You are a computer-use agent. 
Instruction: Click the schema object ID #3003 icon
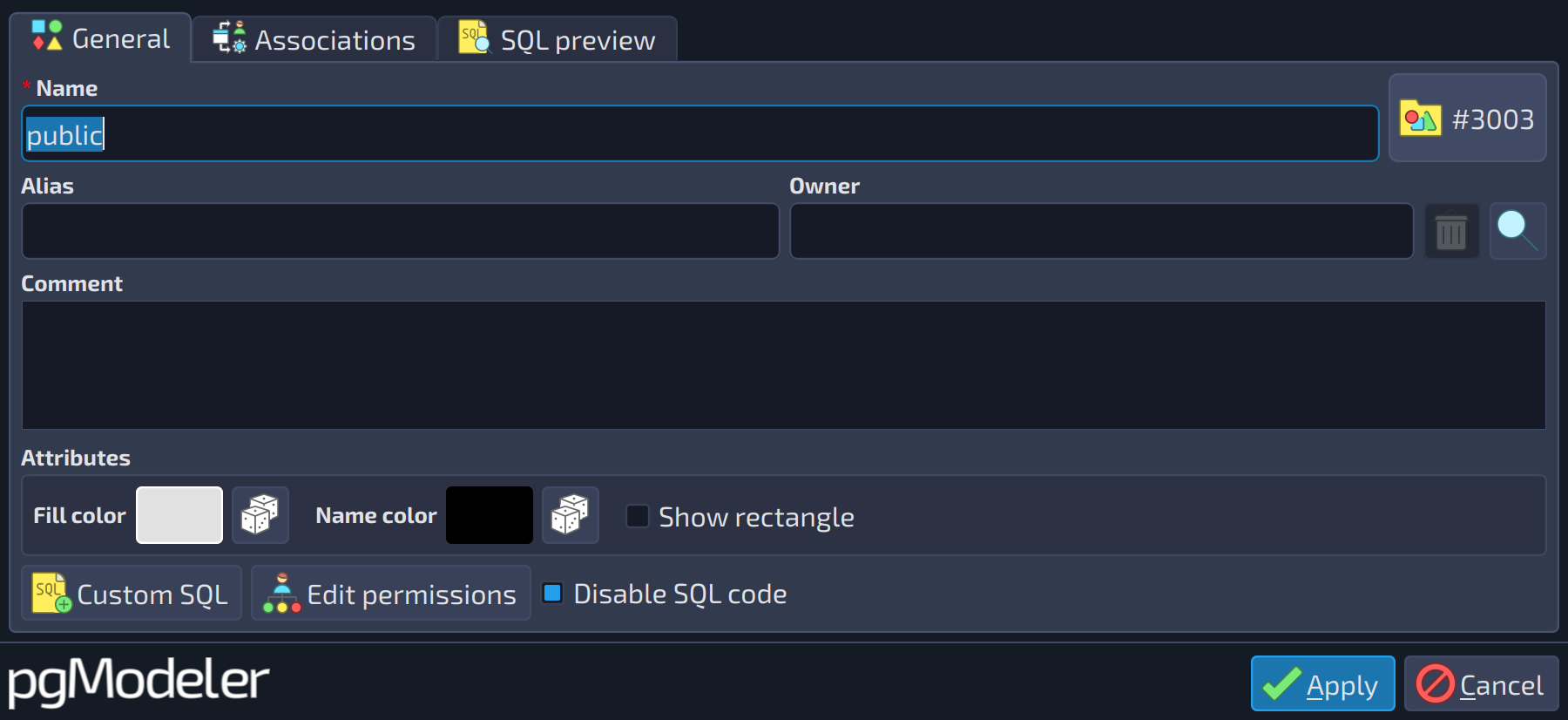point(1468,118)
